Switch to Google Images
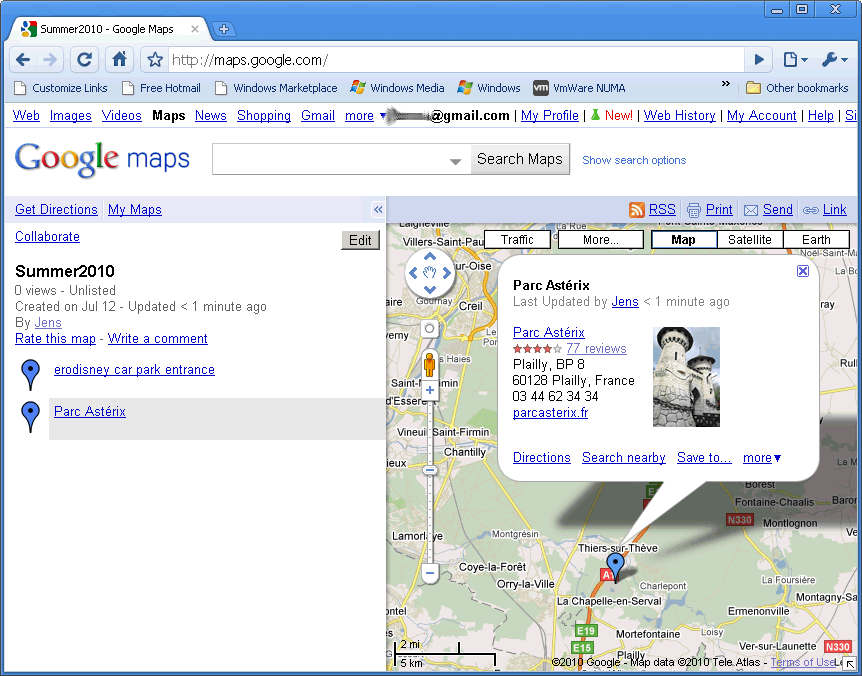 (x=70, y=115)
